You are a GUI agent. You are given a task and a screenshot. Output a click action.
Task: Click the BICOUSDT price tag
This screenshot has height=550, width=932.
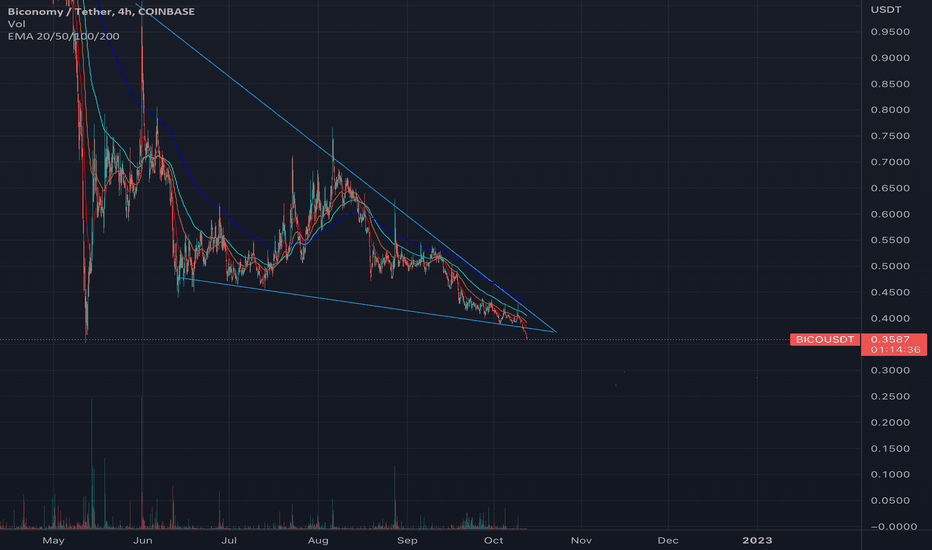pos(825,340)
